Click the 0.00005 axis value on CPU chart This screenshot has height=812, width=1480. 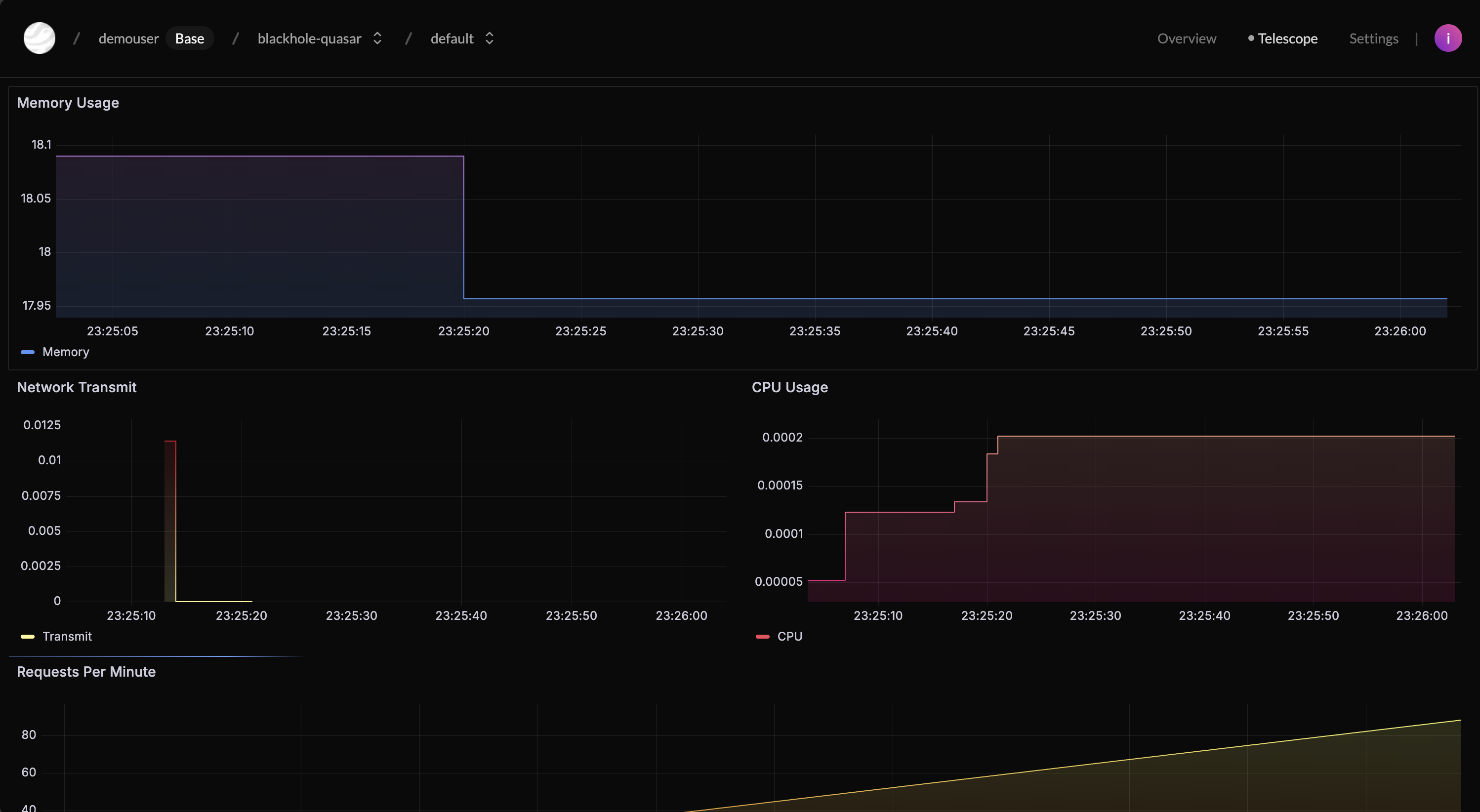point(779,582)
